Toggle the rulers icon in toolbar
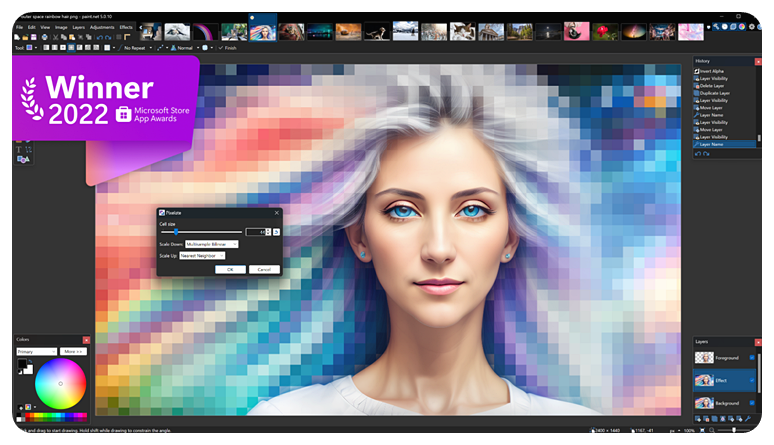 click(127, 37)
